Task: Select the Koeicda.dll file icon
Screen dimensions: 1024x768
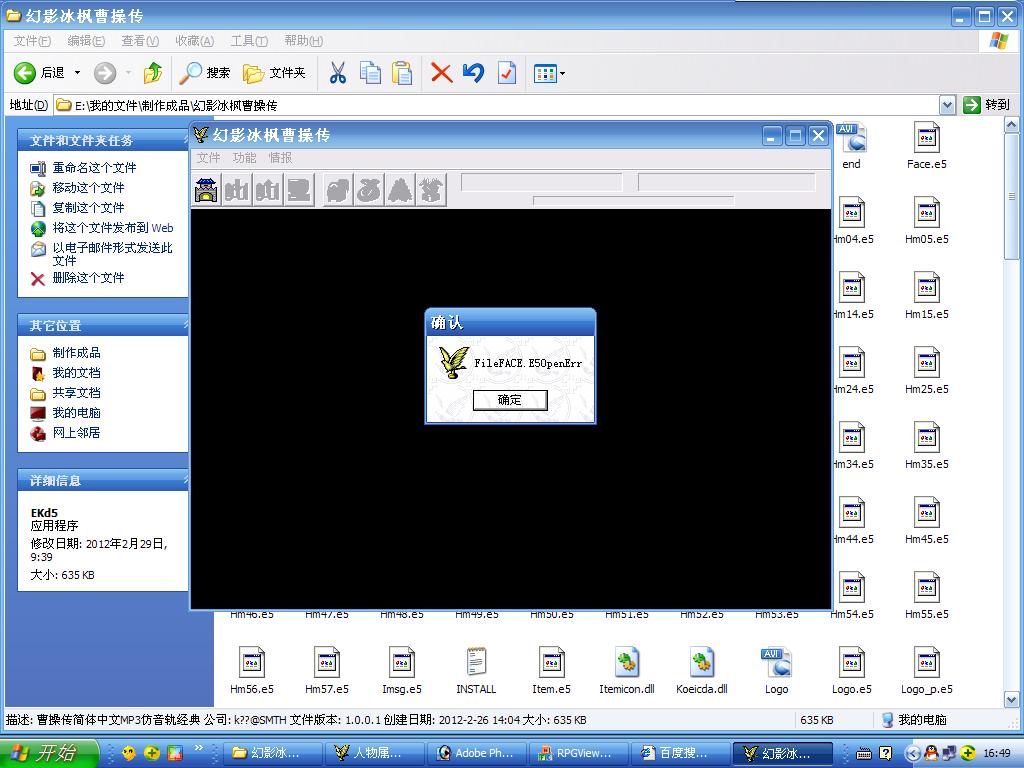Action: [701, 663]
